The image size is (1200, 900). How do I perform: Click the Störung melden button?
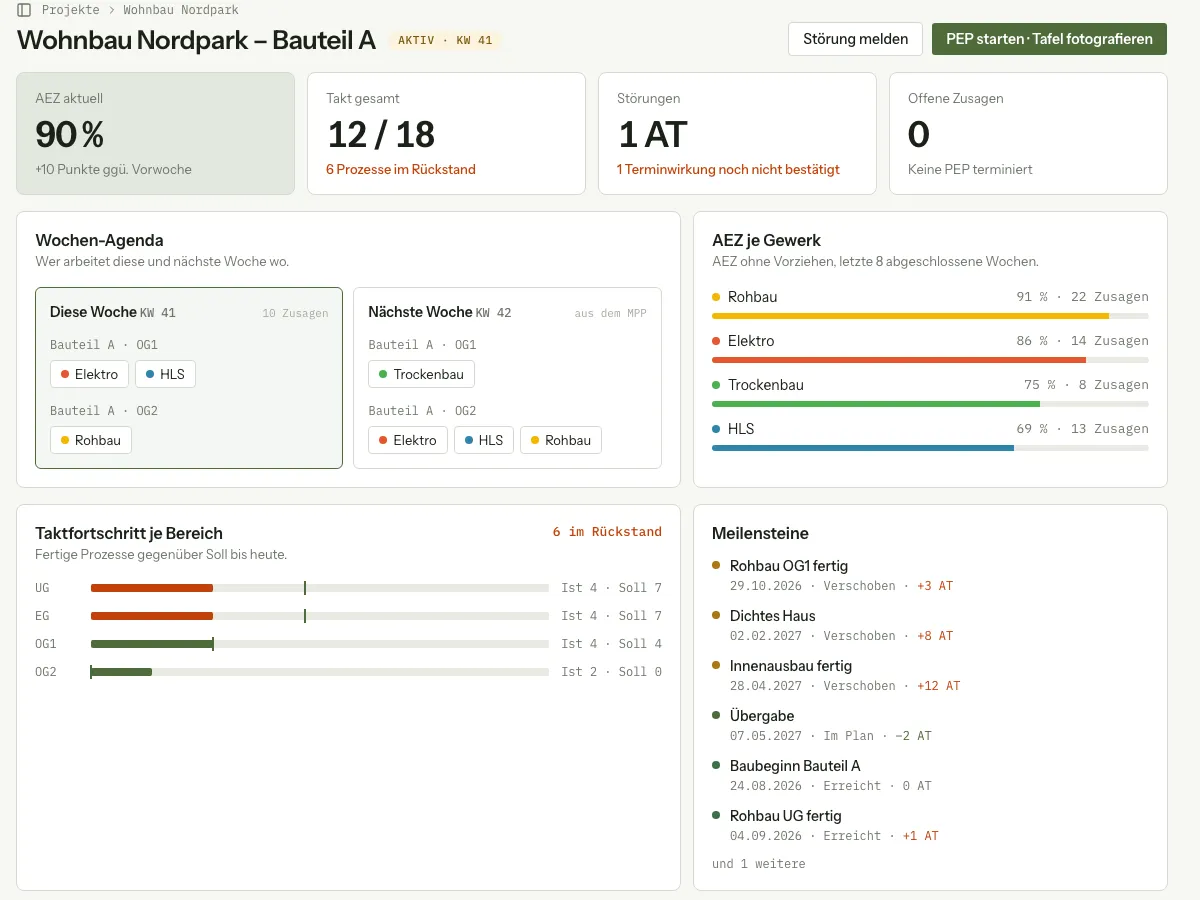point(855,39)
